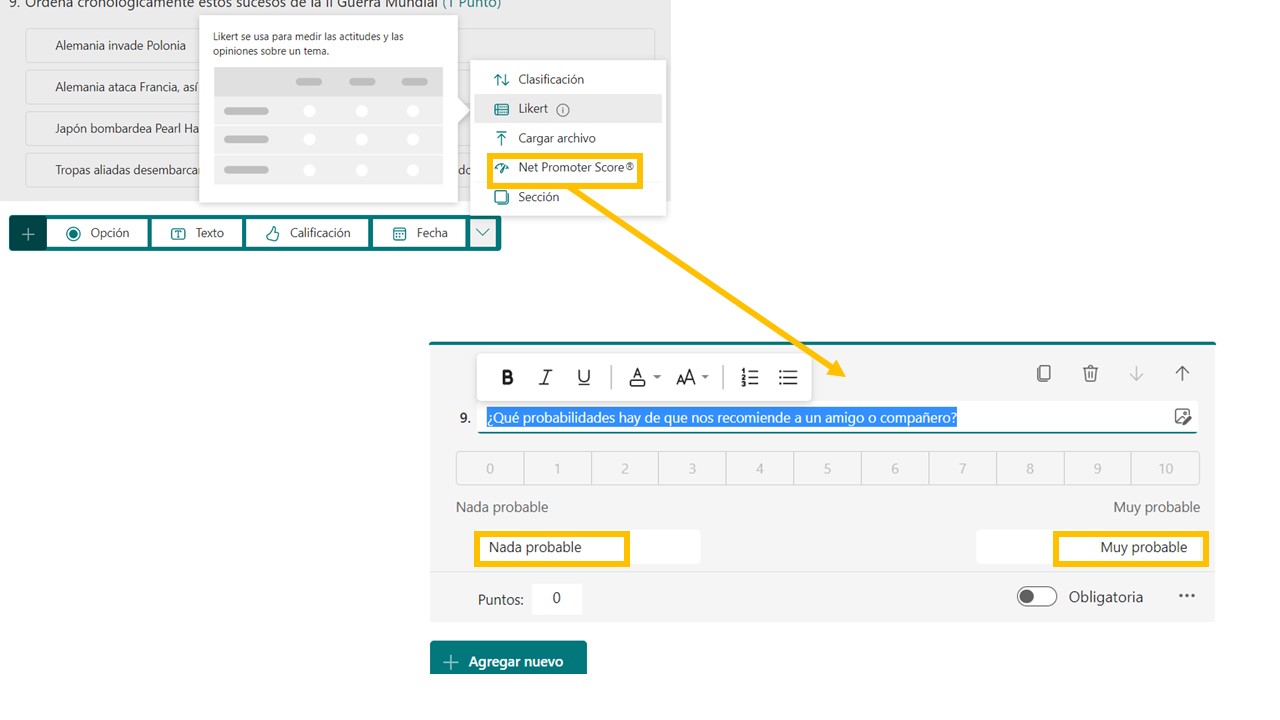
Task: Insert a bulleted list
Action: point(788,377)
